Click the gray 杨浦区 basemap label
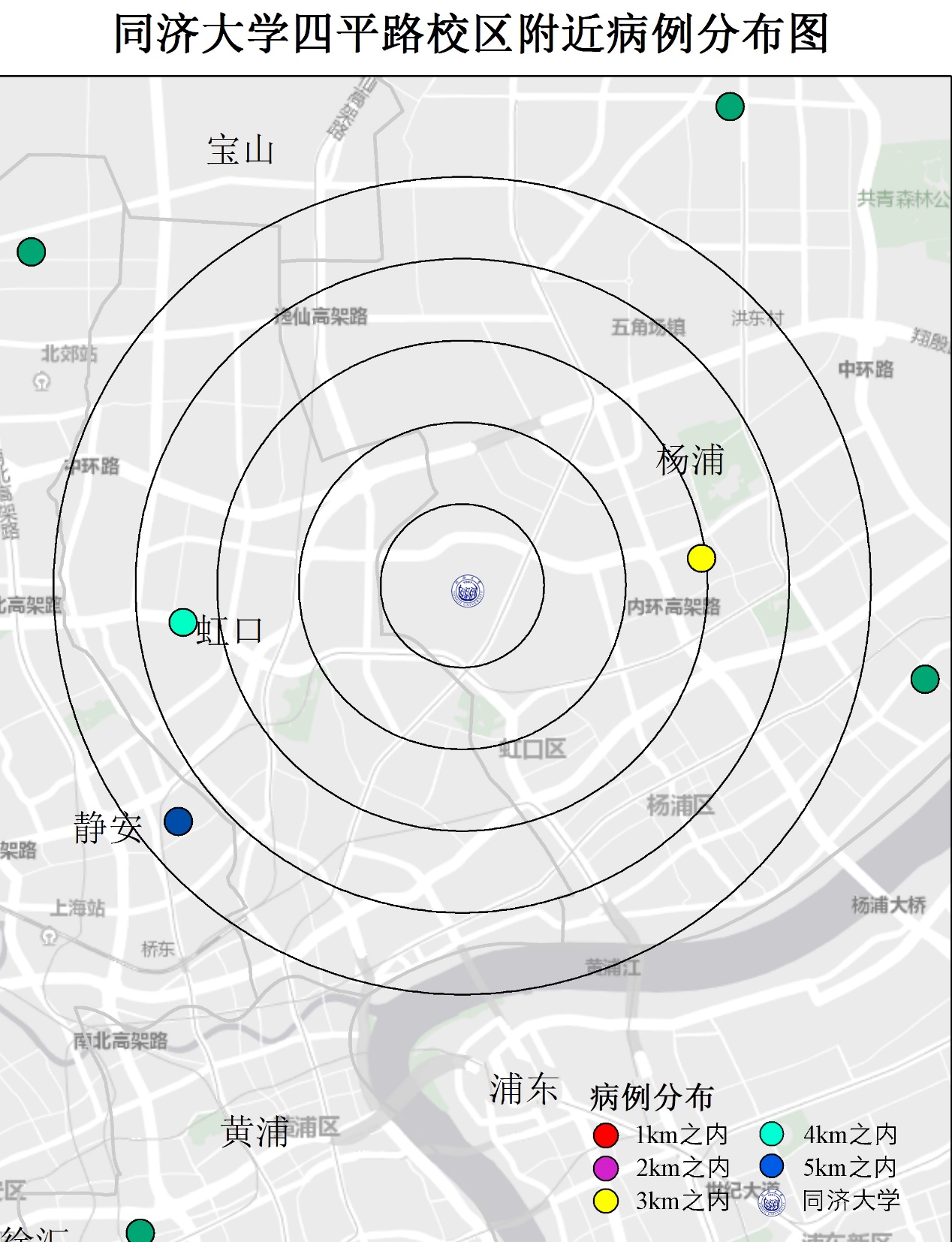 coord(680,806)
